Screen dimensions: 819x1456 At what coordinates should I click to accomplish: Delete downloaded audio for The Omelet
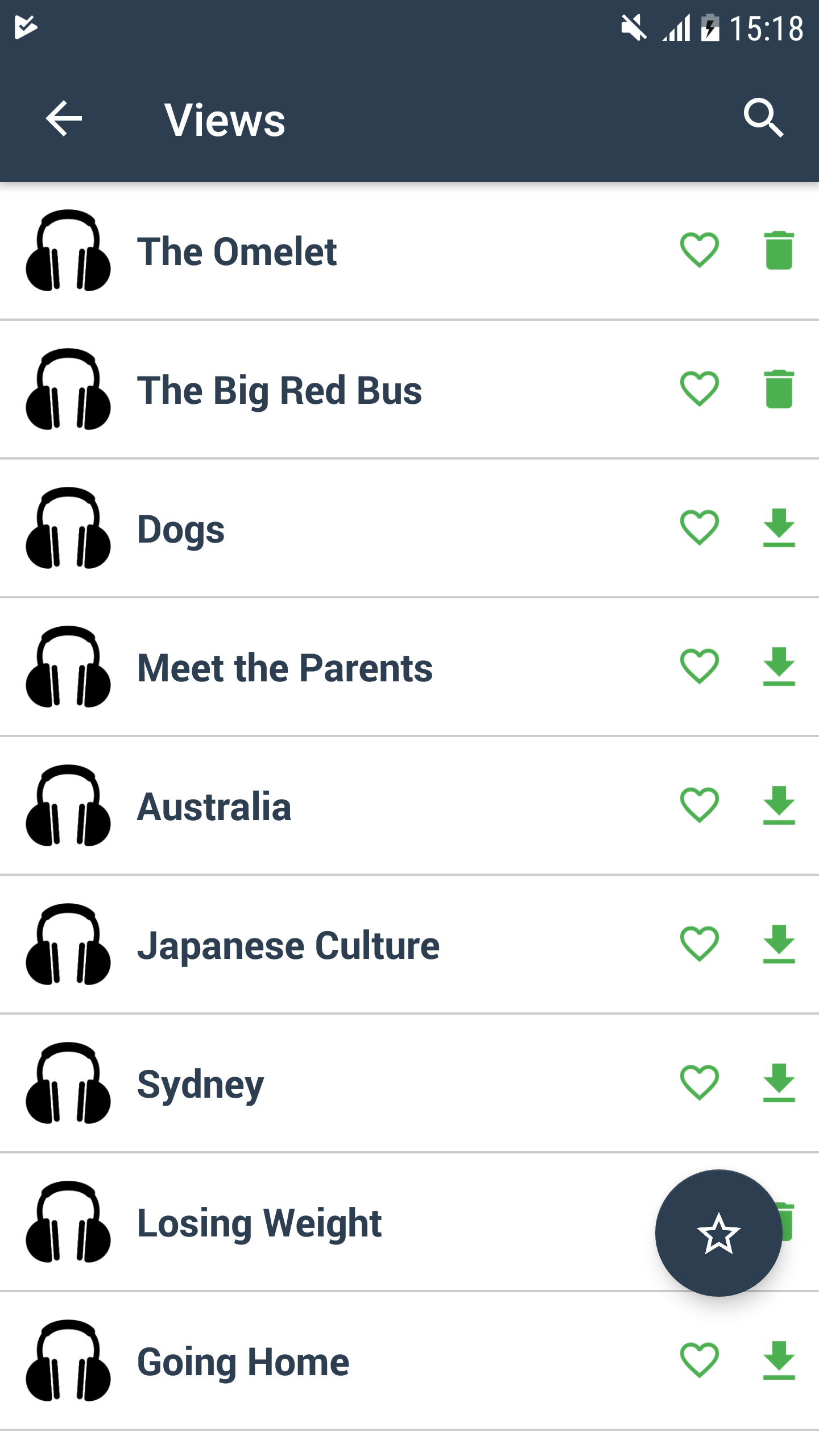779,250
